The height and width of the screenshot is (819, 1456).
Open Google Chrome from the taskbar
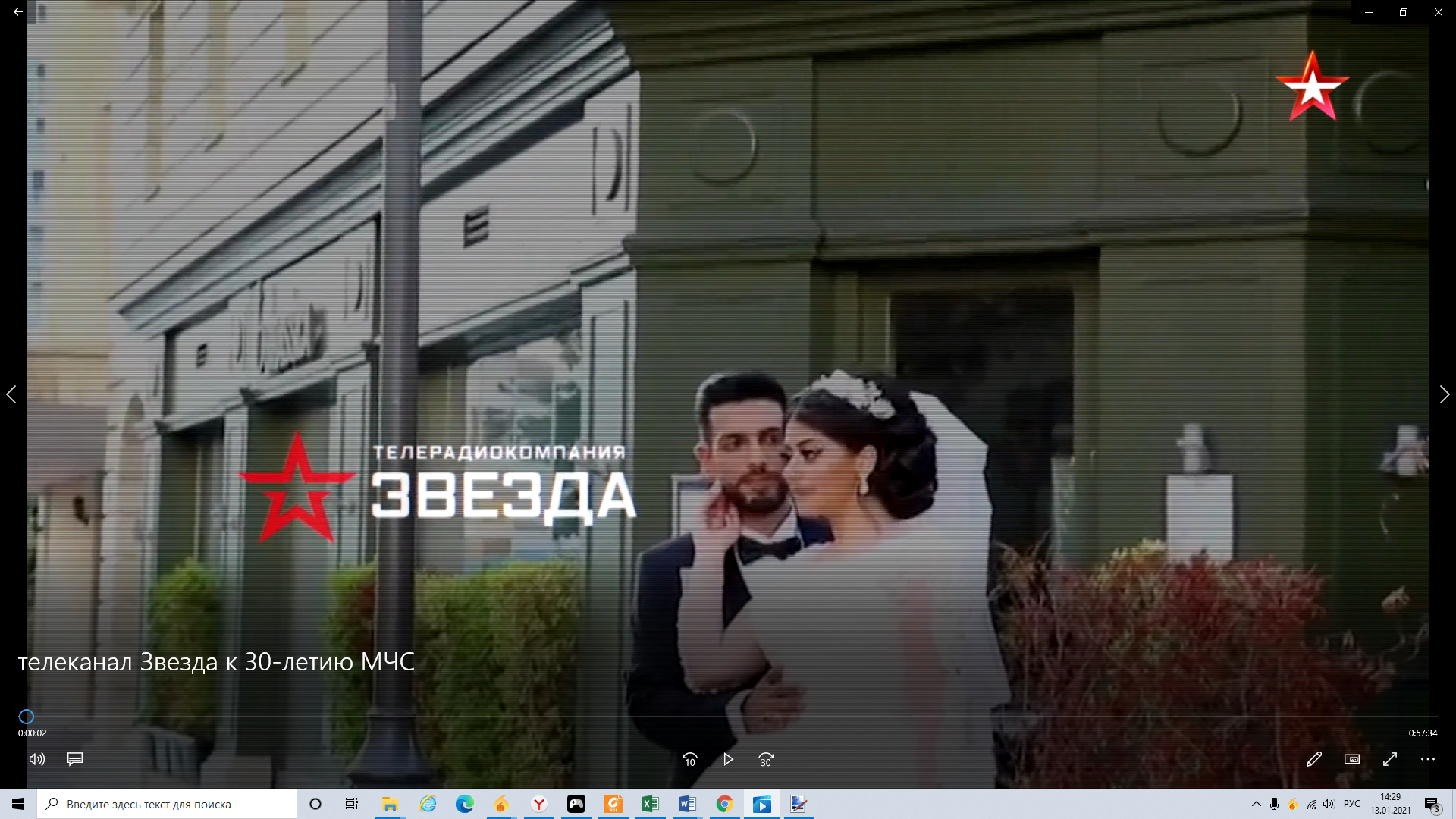[725, 804]
